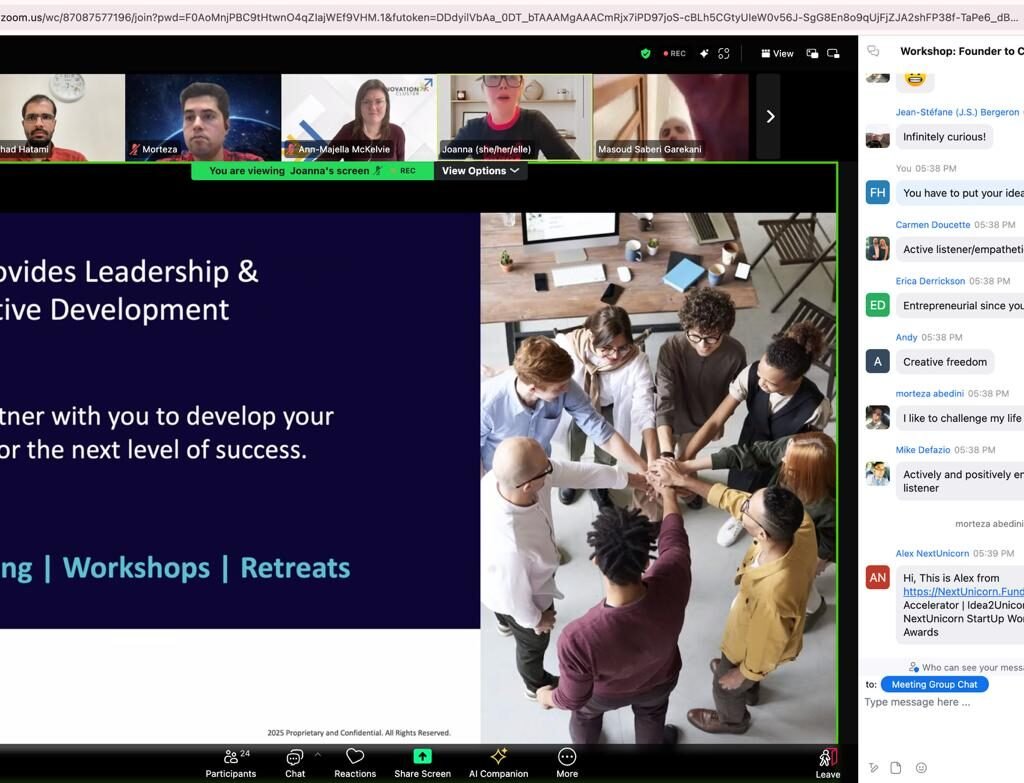Viewport: 1024px width, 783px height.
Task: Toggle the focus capture icon beside REC
Action: coord(723,54)
